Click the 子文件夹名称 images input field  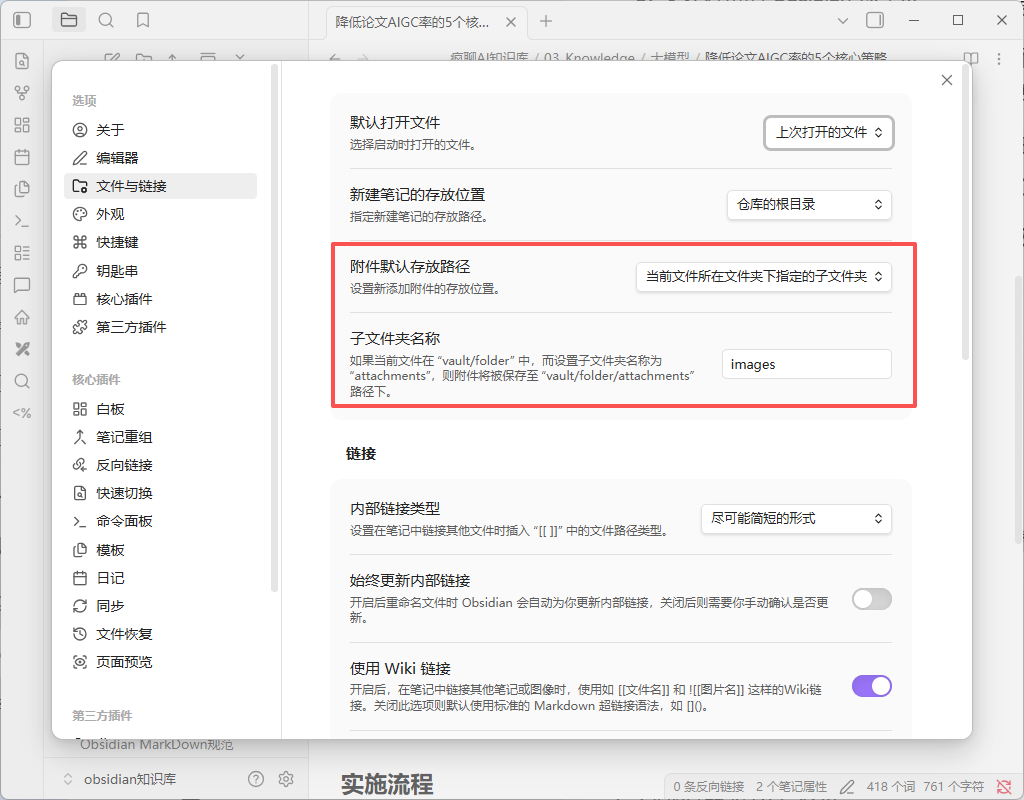tap(807, 364)
